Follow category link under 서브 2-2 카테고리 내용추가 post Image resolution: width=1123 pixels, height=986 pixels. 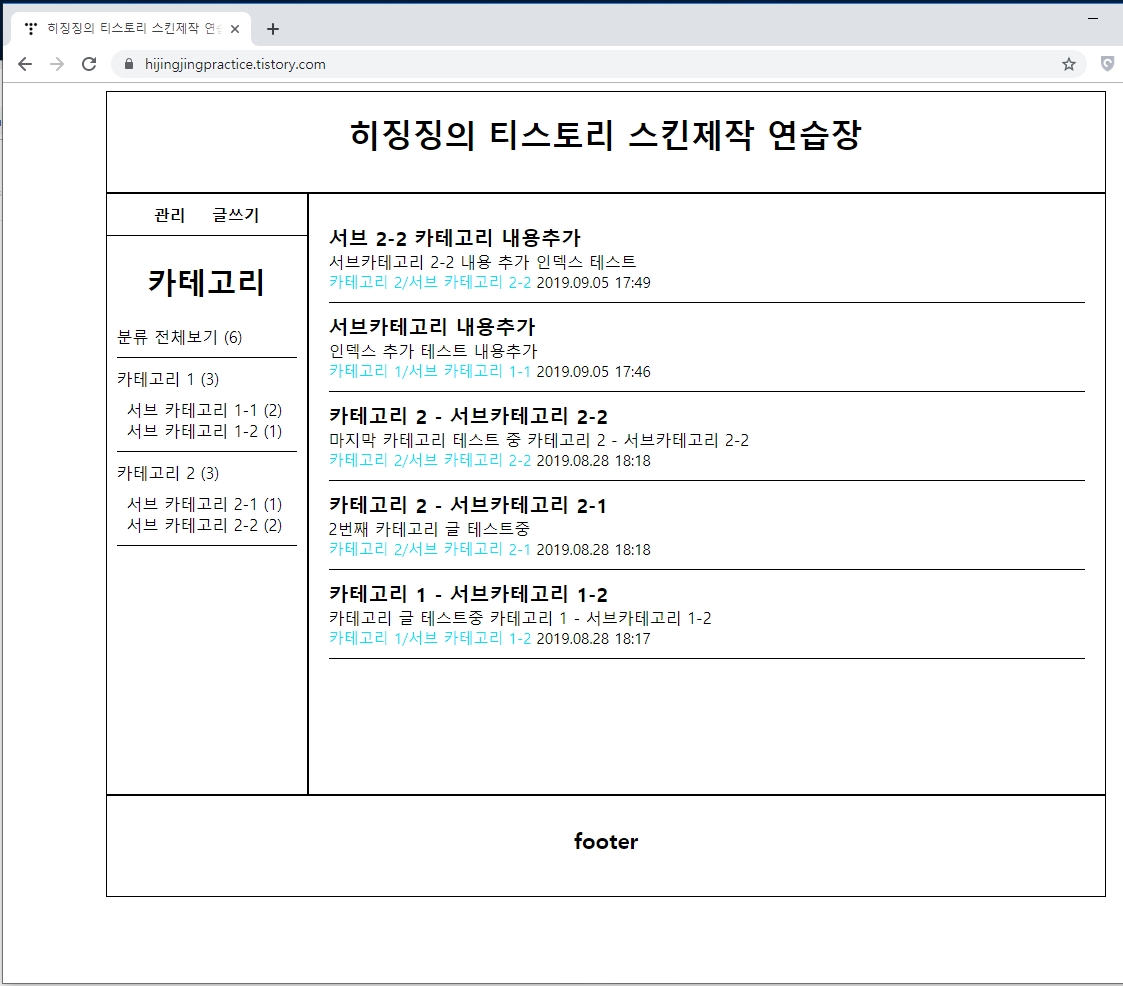pos(430,283)
